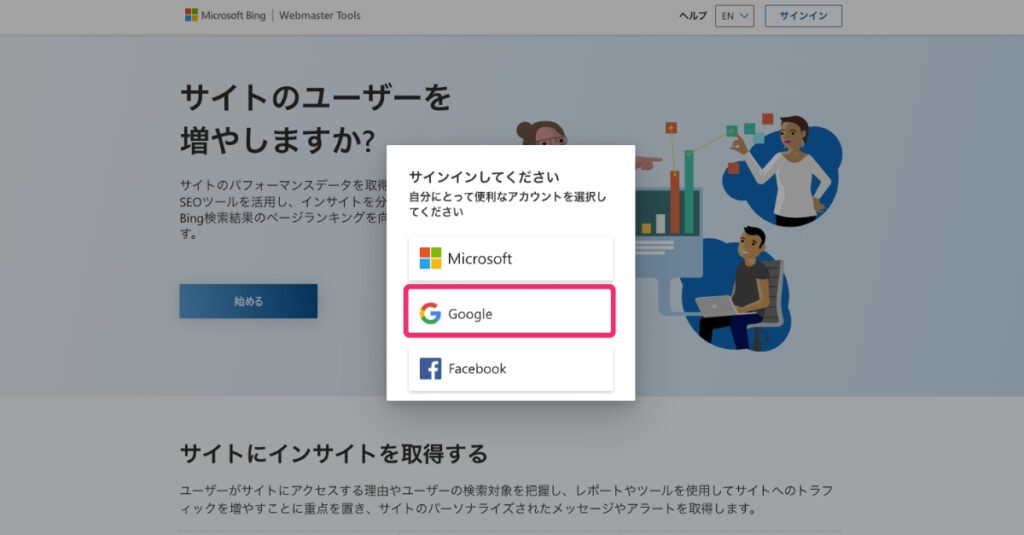
Task: Click the Microsoft Bing logo in header
Action: point(225,15)
